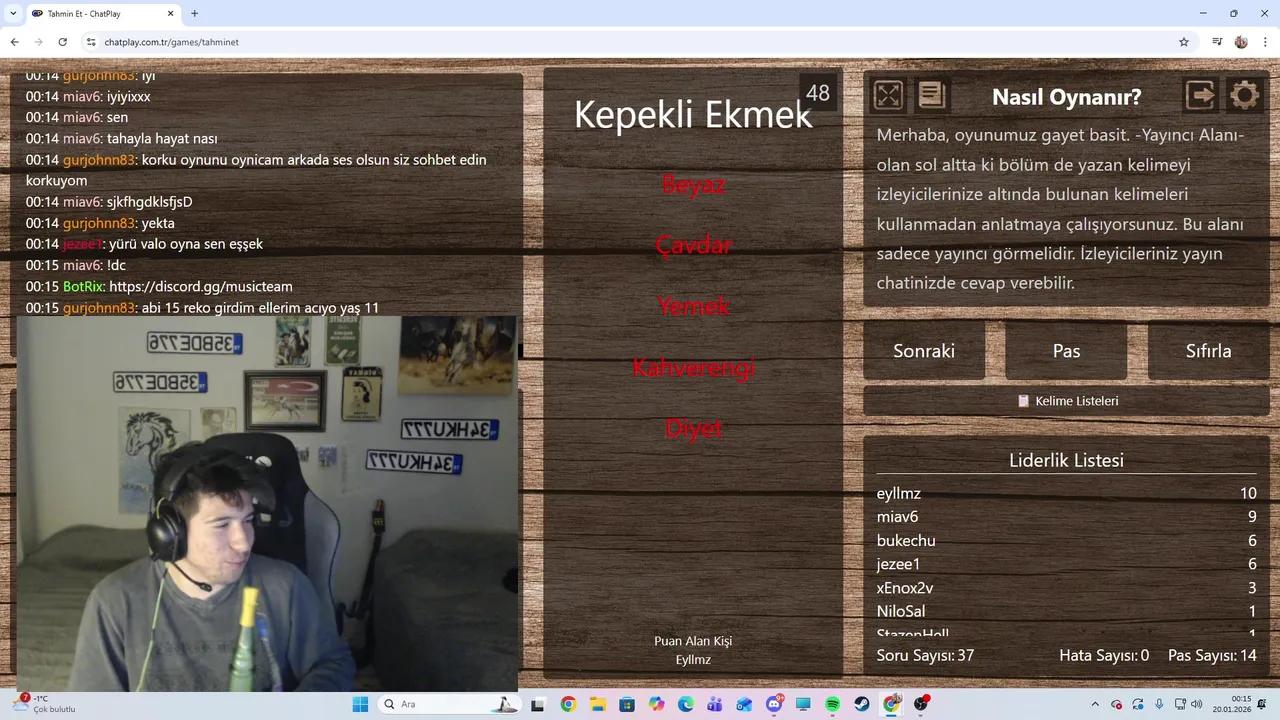This screenshot has height=720, width=1280.
Task: Open Microsoft Store from the taskbar
Action: (x=627, y=704)
